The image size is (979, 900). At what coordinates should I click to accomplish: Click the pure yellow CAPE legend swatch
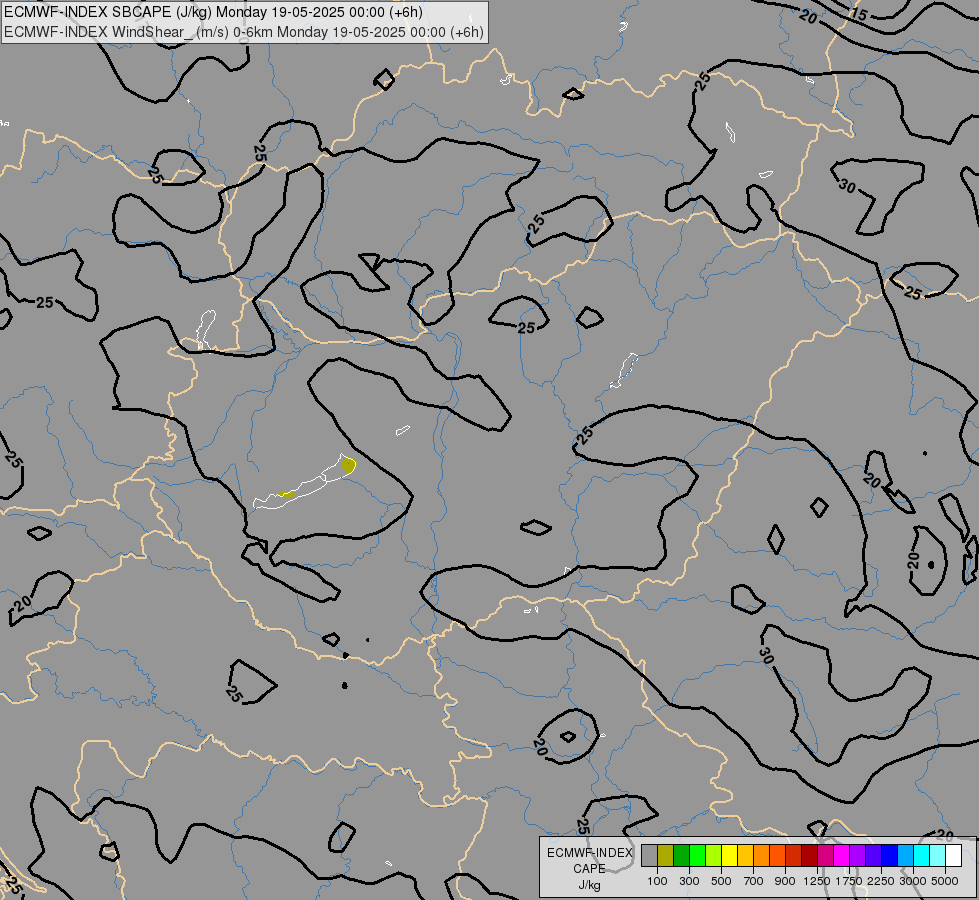pyautogui.click(x=729, y=856)
